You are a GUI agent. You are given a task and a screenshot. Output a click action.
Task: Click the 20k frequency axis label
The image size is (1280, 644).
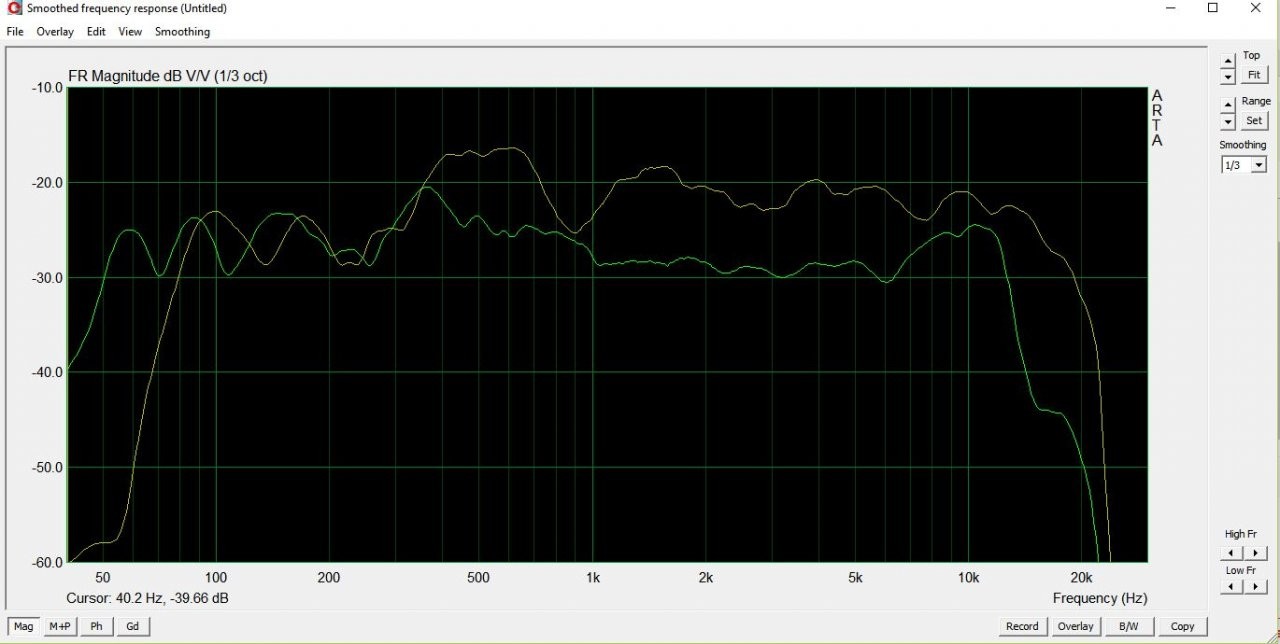tap(1082, 578)
